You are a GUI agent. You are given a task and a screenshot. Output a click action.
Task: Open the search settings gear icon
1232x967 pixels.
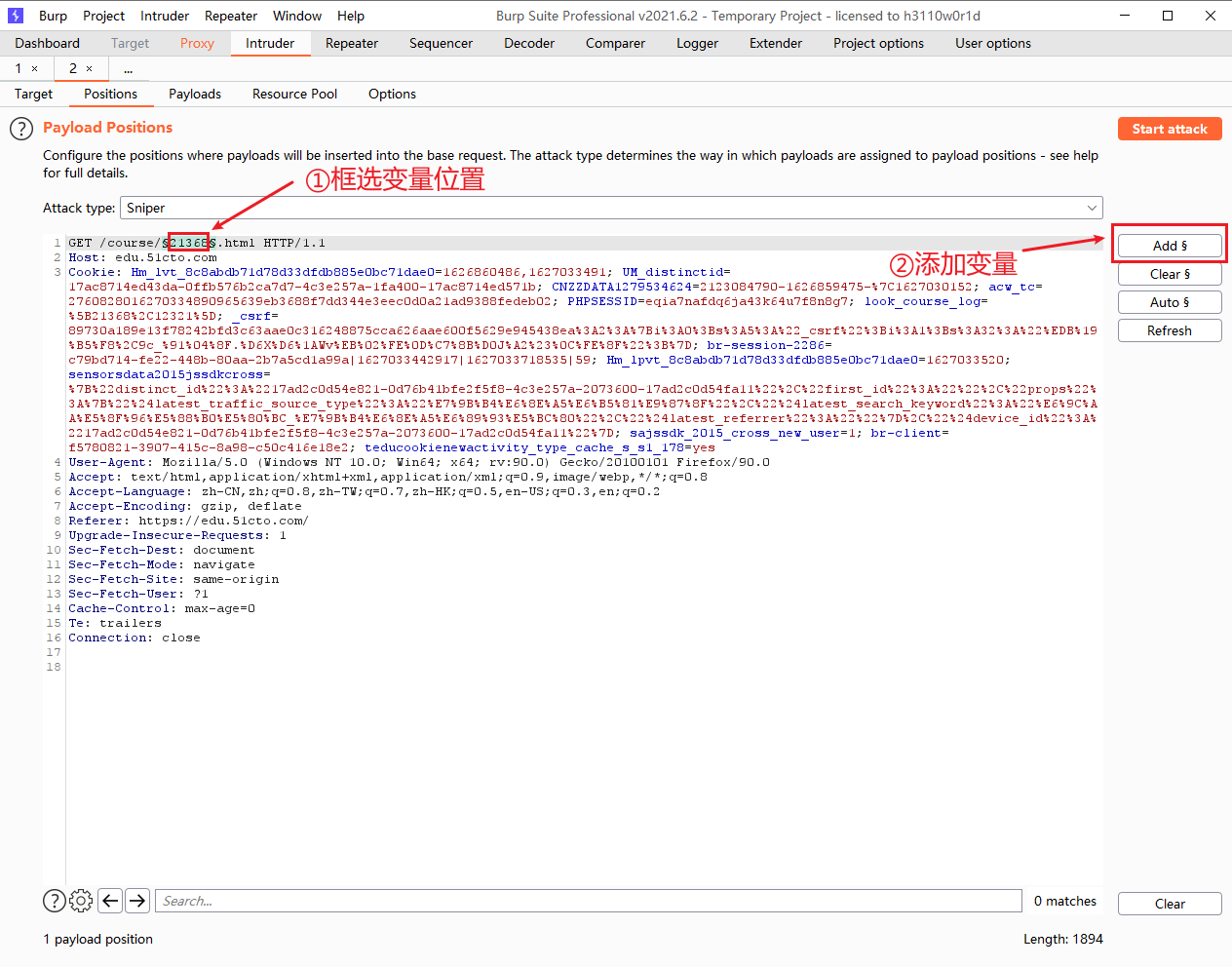click(80, 901)
